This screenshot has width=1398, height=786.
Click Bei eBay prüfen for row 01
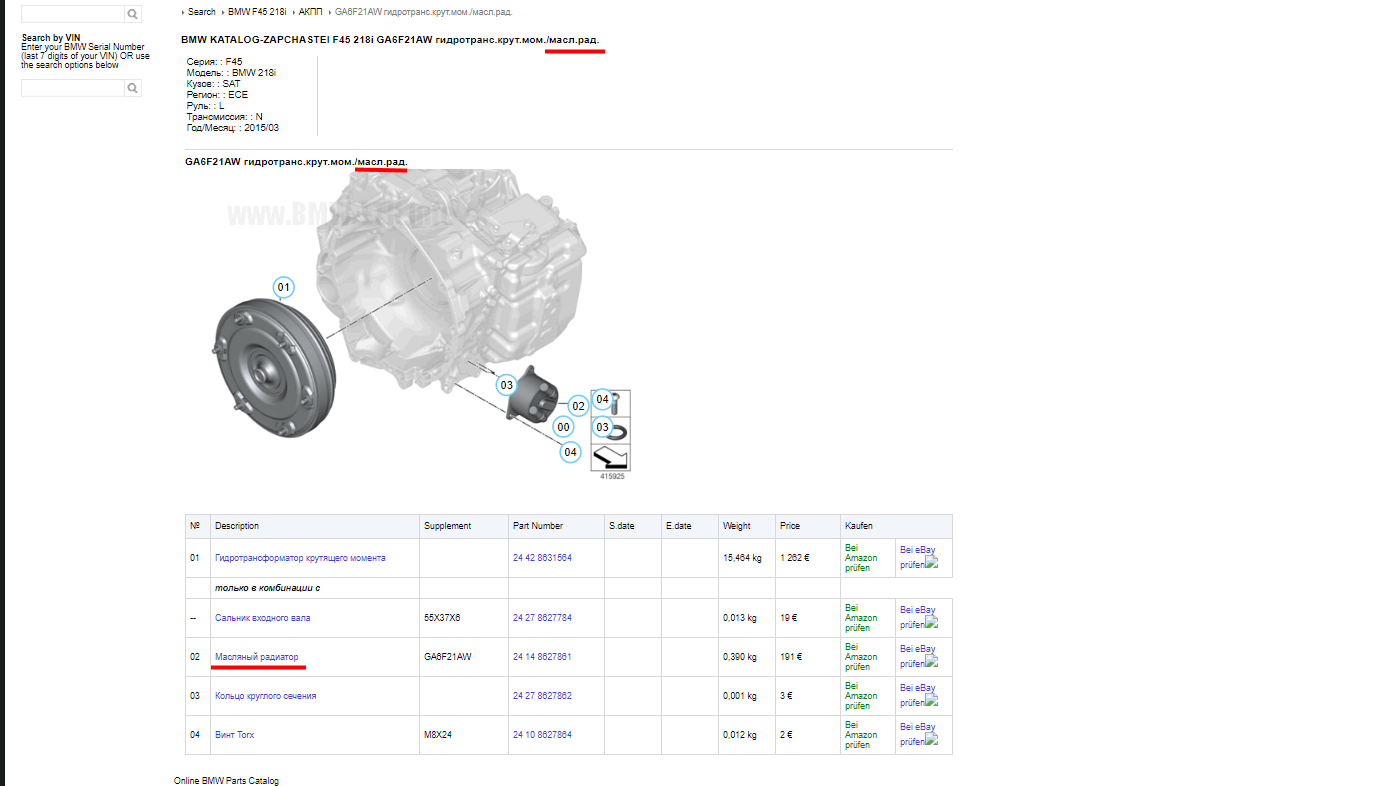click(x=918, y=557)
